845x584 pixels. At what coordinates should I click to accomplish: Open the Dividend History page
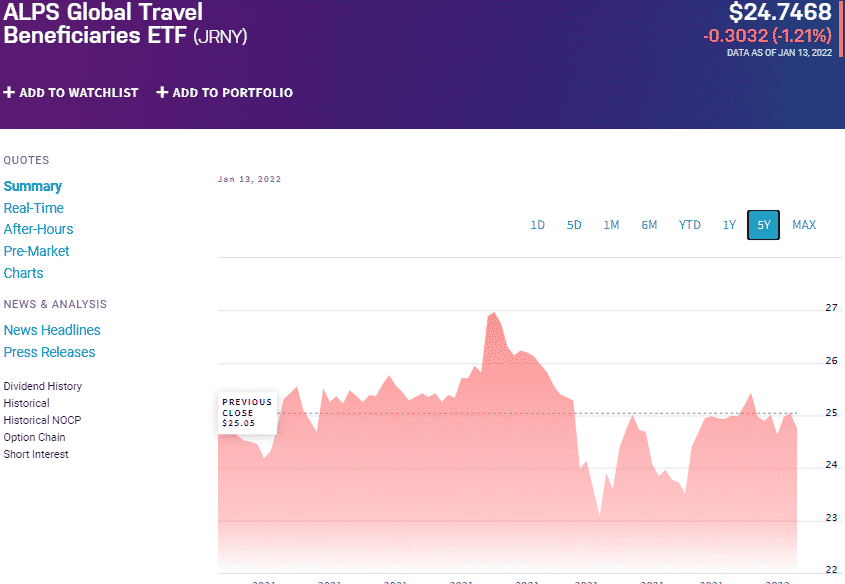pyautogui.click(x=42, y=386)
